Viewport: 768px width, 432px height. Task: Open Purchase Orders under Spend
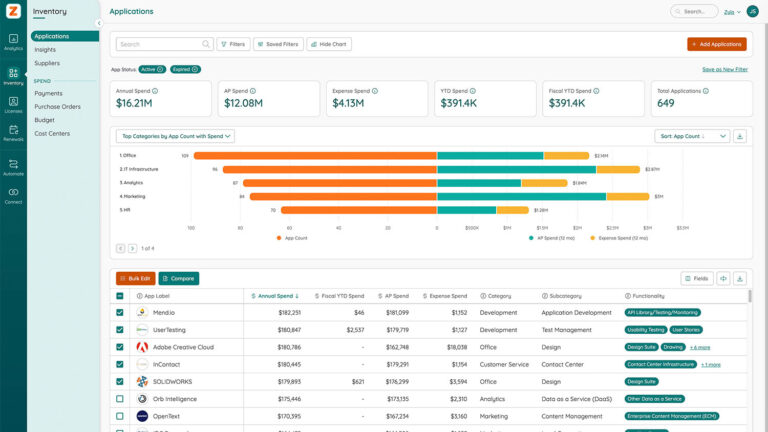coord(57,106)
